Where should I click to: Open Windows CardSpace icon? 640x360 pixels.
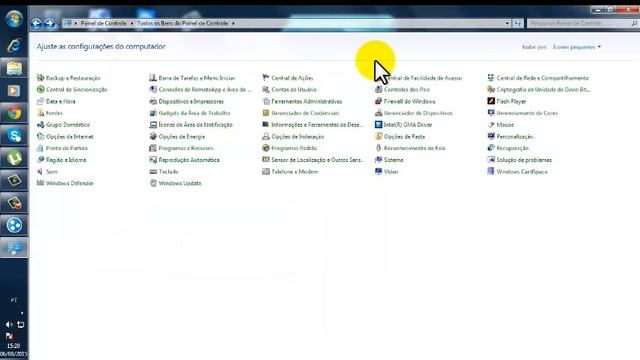(x=491, y=172)
